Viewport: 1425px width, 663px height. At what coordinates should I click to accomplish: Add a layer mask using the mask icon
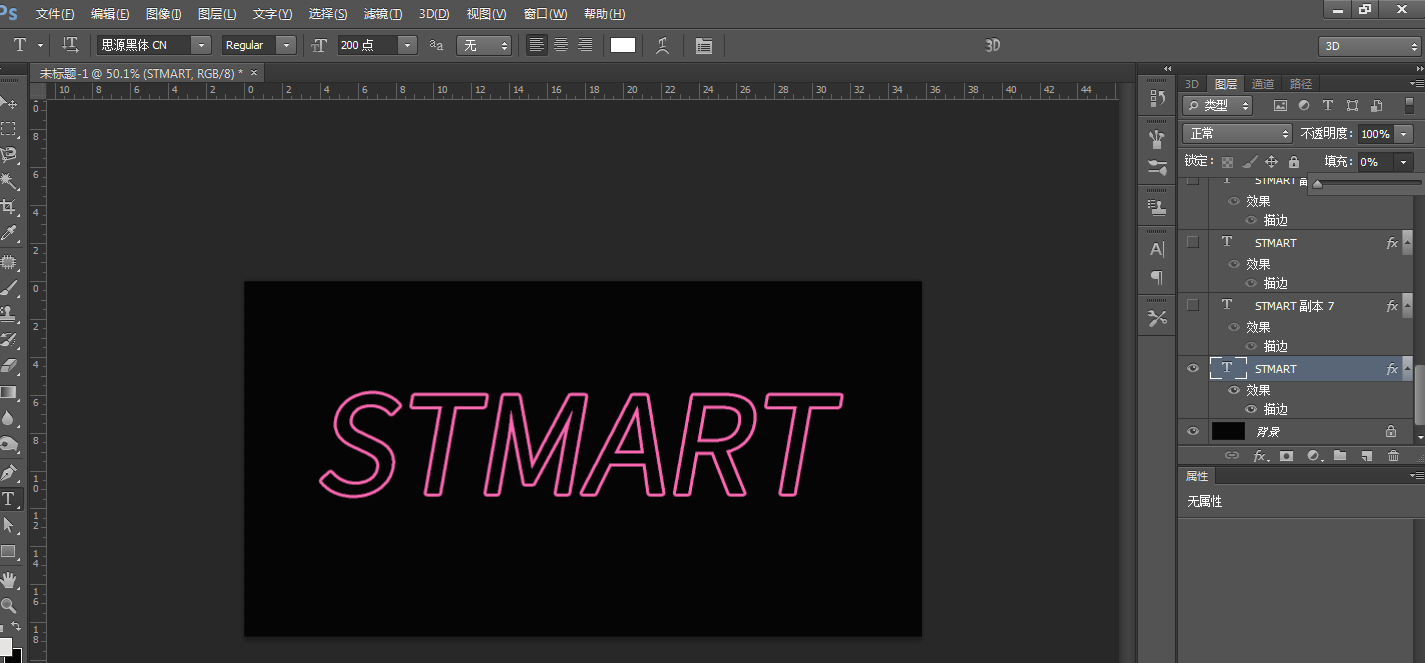click(x=1286, y=456)
